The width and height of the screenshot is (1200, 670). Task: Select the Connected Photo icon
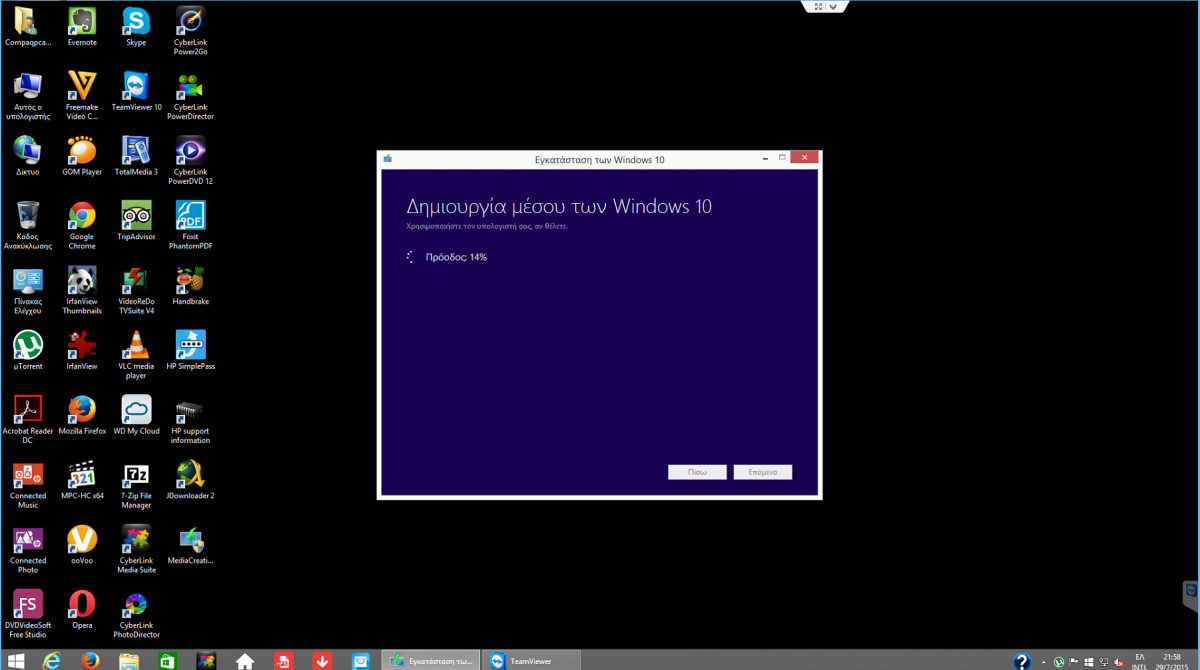click(x=28, y=549)
